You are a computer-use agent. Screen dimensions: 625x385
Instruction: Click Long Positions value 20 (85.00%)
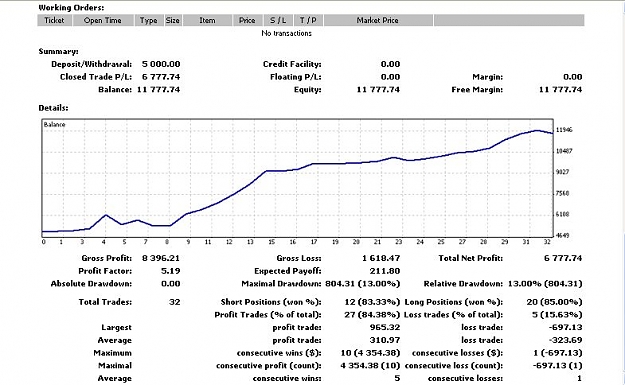(554, 302)
